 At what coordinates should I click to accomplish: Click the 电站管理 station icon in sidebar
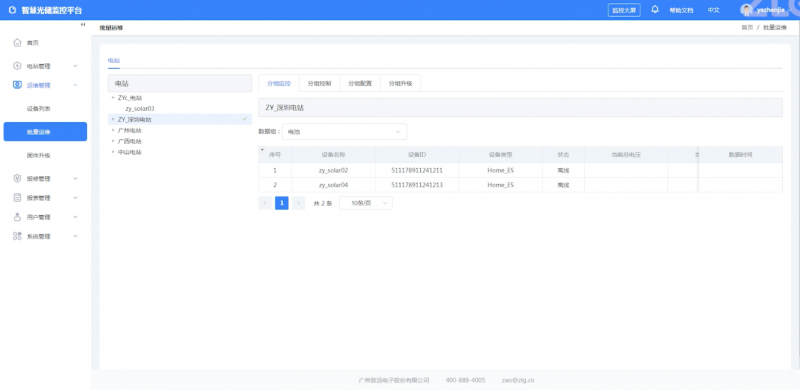[17, 66]
